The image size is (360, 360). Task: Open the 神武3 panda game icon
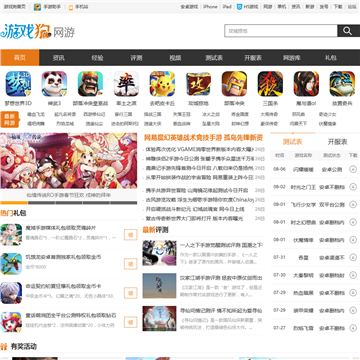click(54, 84)
